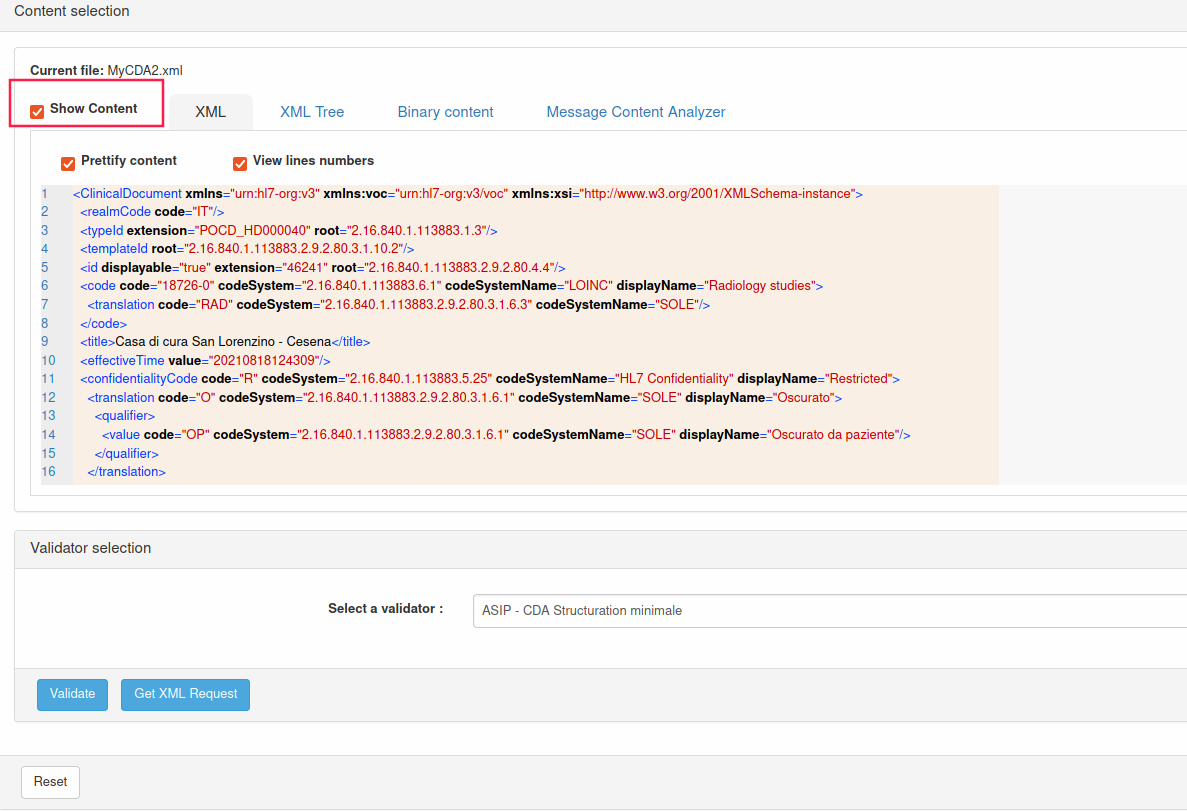The image size is (1187, 811).
Task: Uncheck the Prettify content checkbox
Action: [68, 163]
